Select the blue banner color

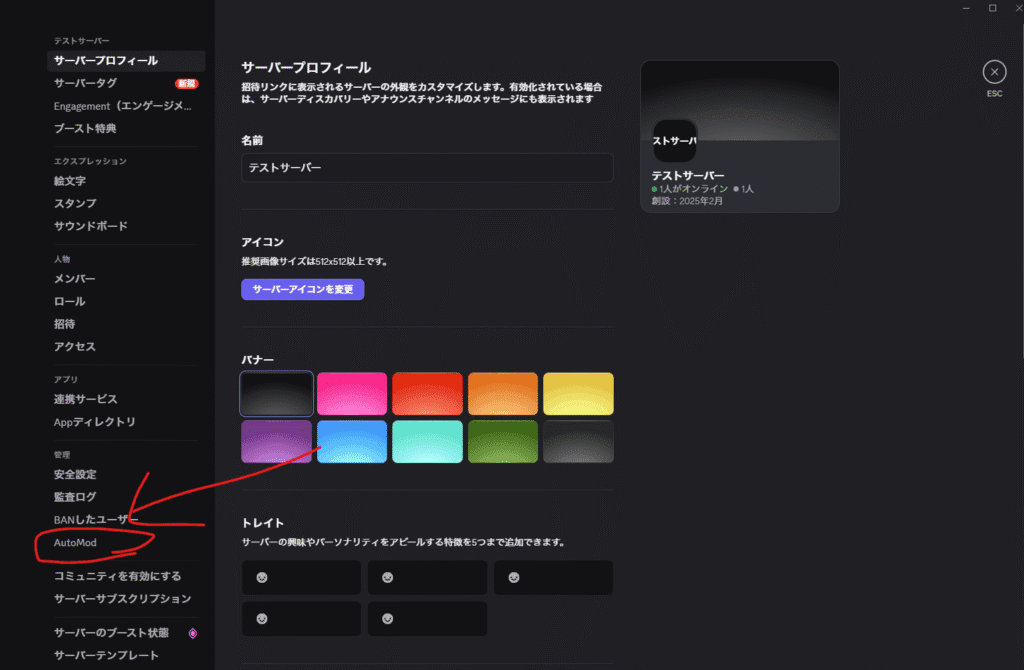[352, 441]
